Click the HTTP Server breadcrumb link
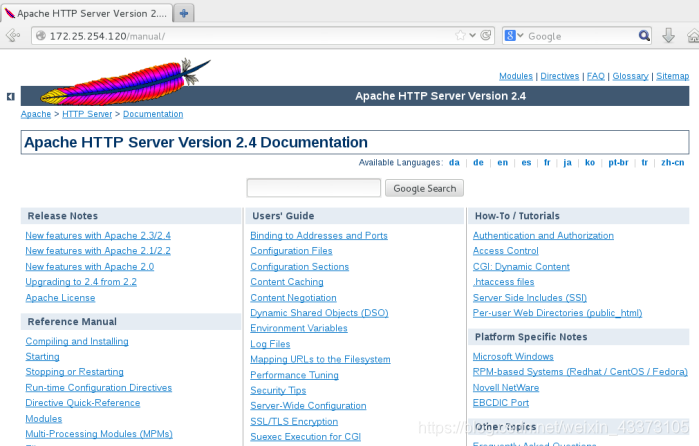The height and width of the screenshot is (446, 699). pos(87,114)
